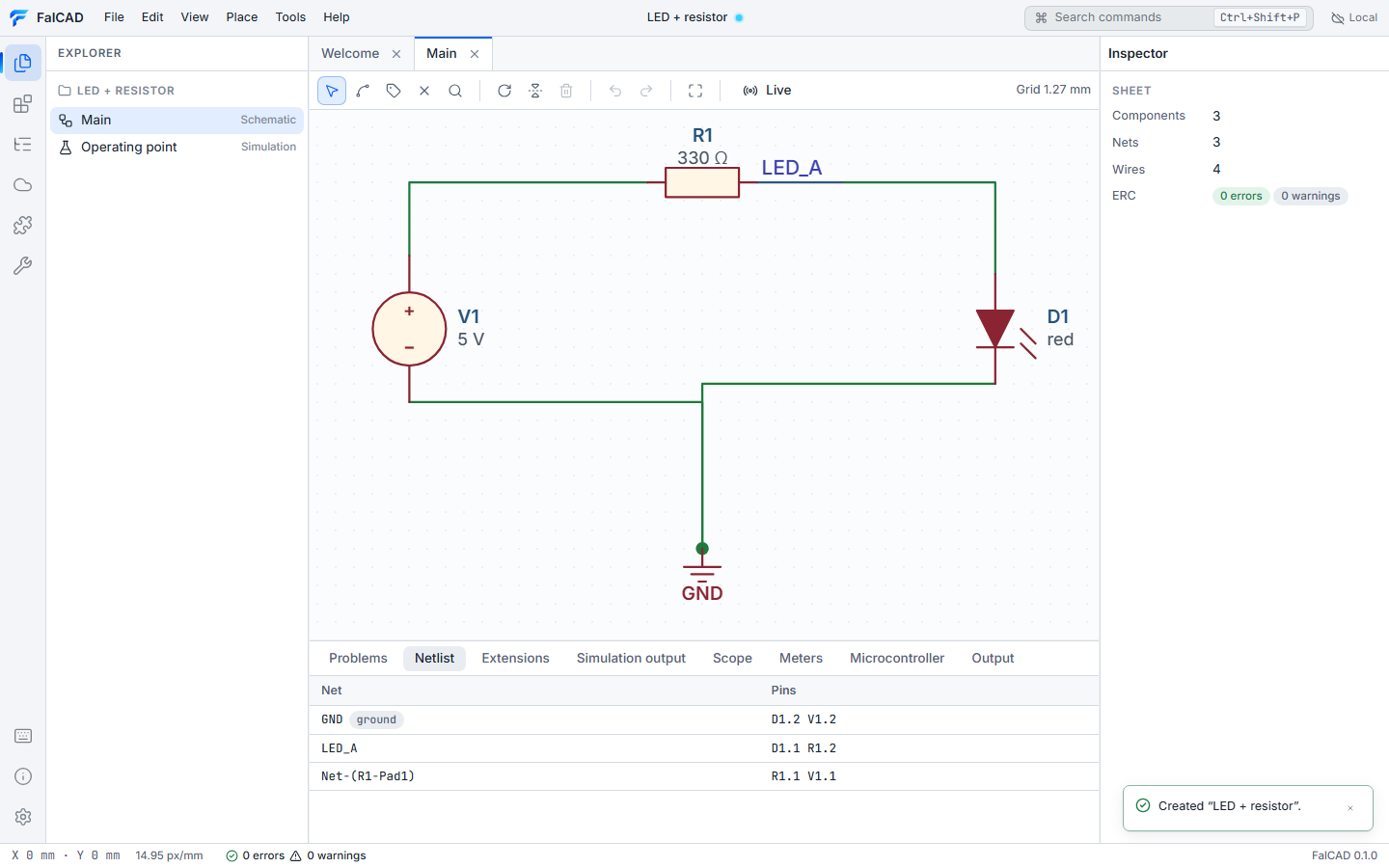Screen dimensions: 1389x868
Task: Click the 0 warnings ERC badge
Action: point(1311,196)
